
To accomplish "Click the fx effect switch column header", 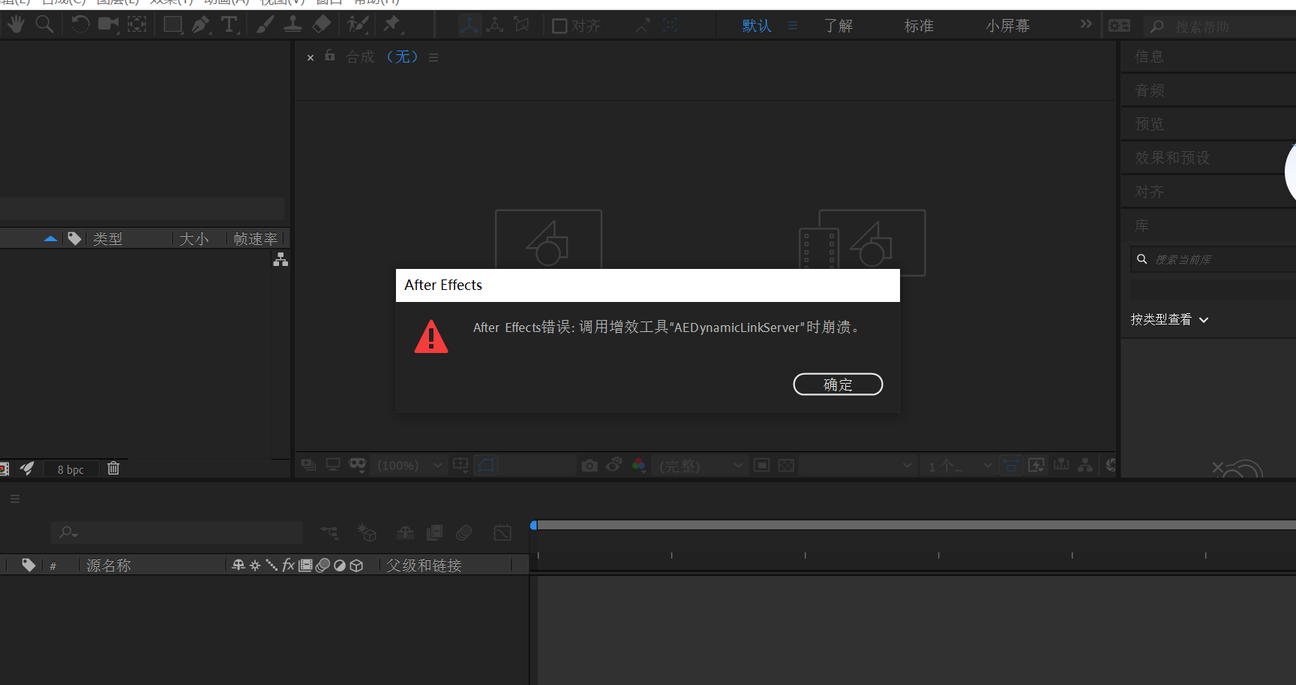I will point(288,565).
